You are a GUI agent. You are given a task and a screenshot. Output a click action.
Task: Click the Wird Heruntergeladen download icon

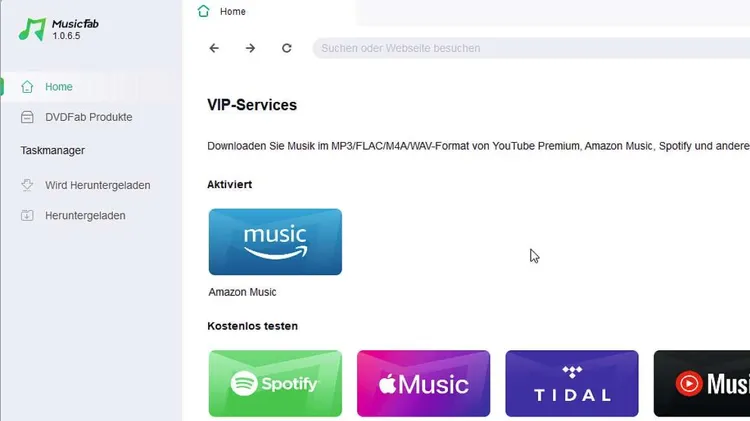tap(27, 185)
